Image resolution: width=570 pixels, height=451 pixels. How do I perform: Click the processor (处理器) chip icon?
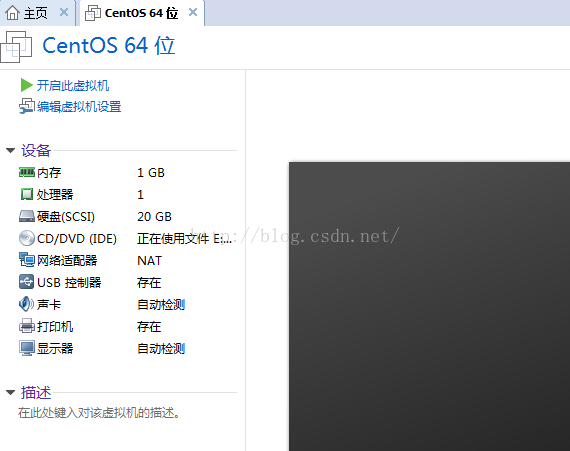coord(27,194)
